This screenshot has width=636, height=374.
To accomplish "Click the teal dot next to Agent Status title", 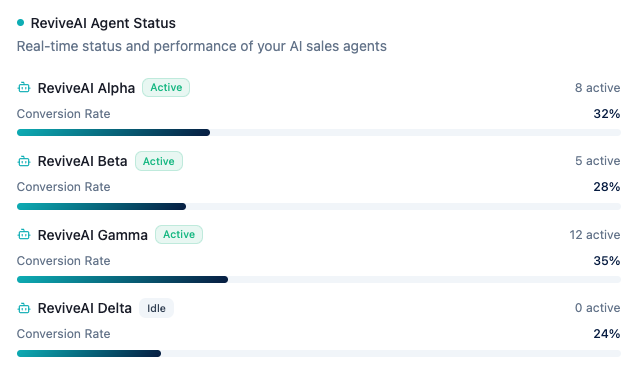I will click(20, 23).
